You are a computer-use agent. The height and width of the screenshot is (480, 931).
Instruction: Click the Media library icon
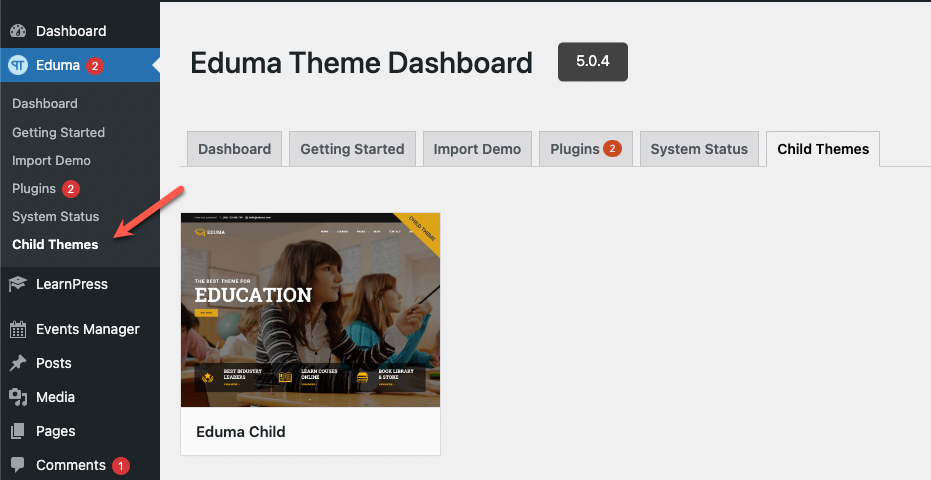(18, 397)
